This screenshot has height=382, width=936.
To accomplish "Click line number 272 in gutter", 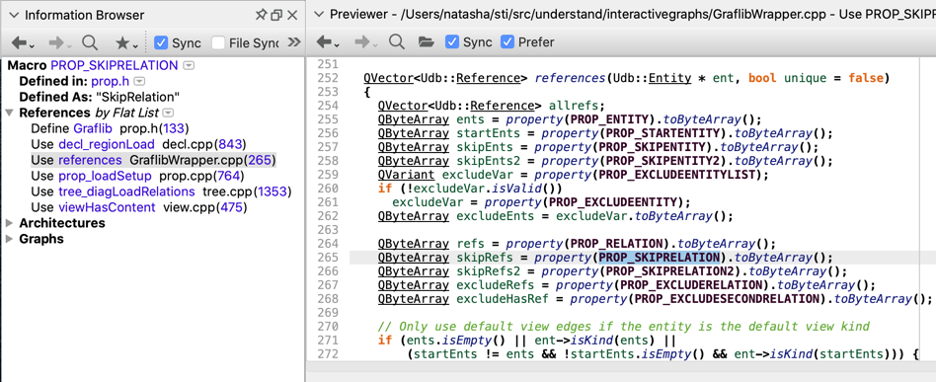I will (x=328, y=354).
